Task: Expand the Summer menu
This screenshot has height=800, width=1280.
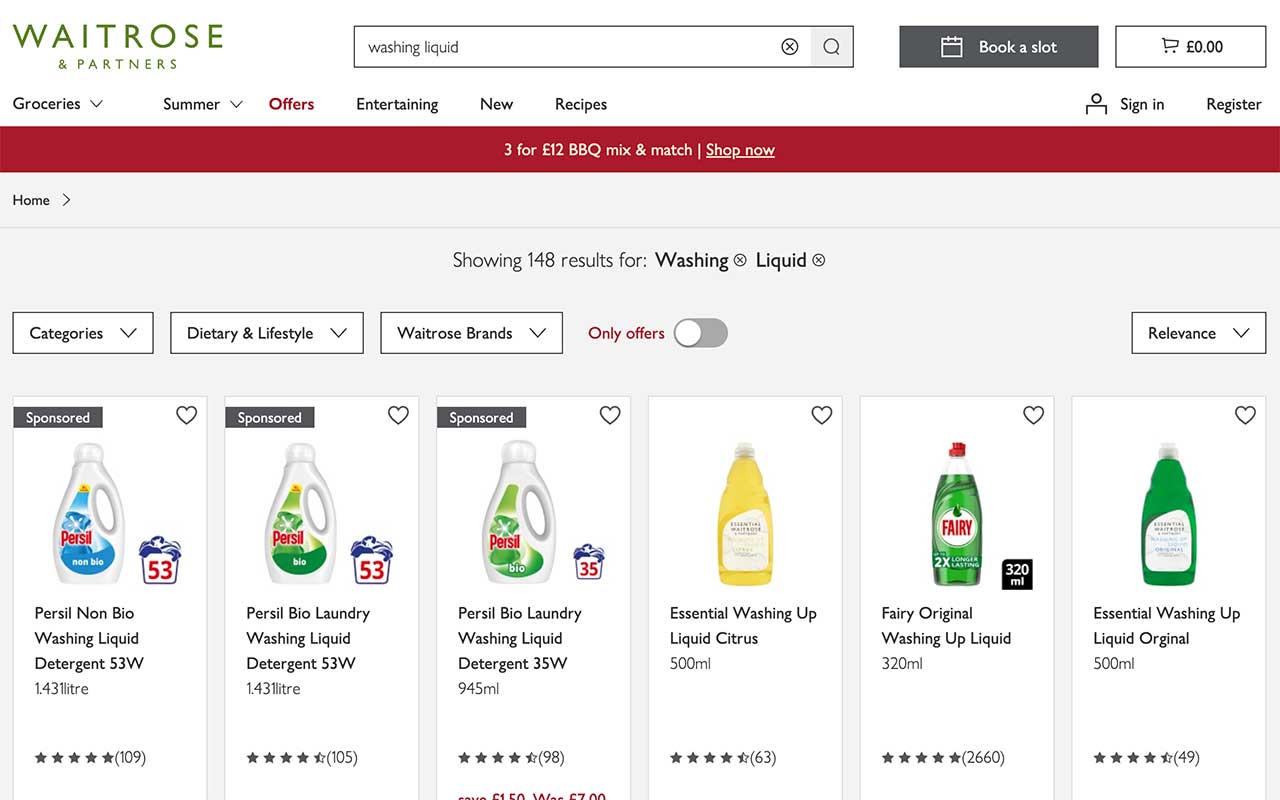Action: tap(203, 104)
